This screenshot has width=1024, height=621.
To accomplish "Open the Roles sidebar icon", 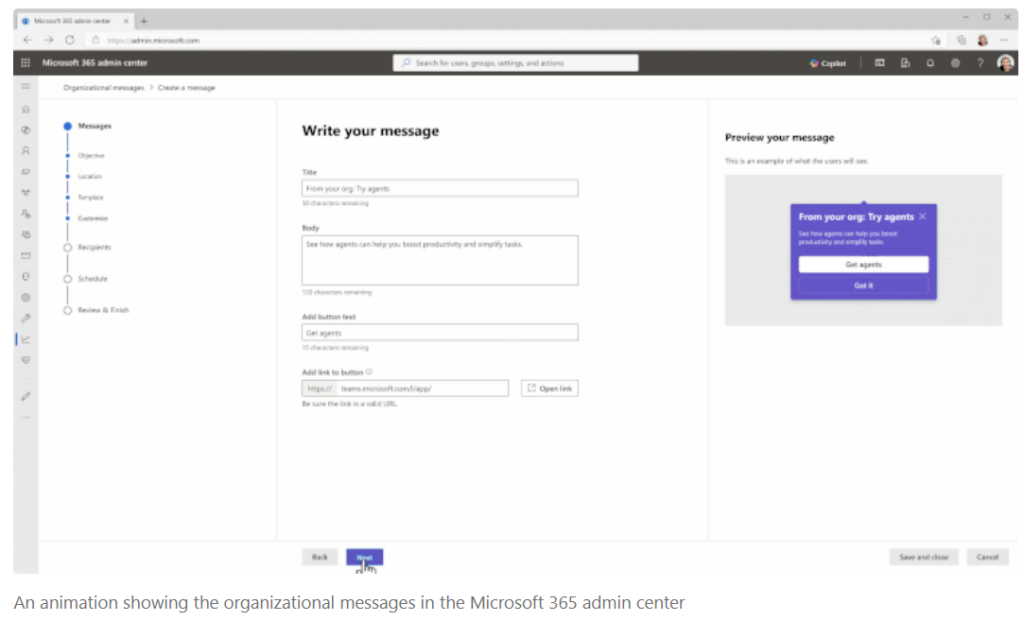I will pos(25,214).
